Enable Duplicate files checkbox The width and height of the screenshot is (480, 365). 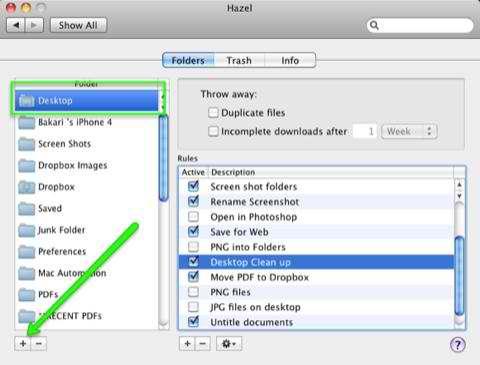point(213,113)
